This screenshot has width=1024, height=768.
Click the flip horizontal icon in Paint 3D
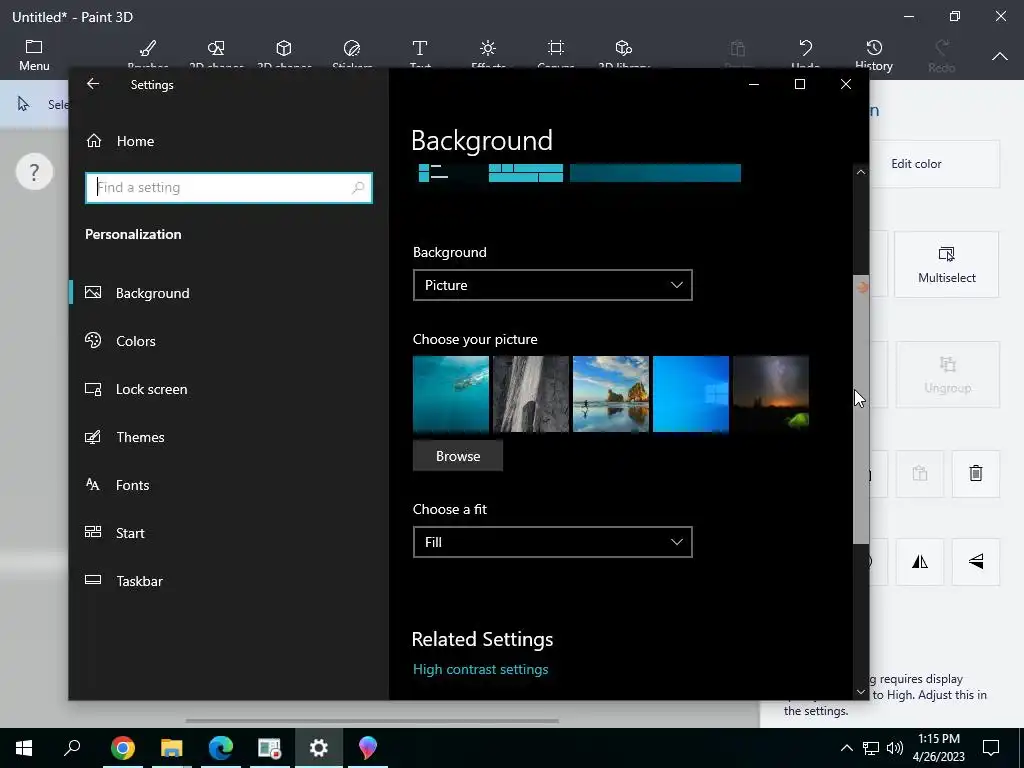tap(920, 562)
